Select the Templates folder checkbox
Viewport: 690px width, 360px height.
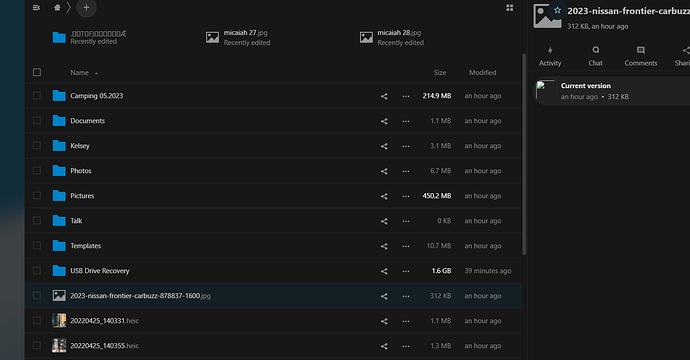pos(37,246)
